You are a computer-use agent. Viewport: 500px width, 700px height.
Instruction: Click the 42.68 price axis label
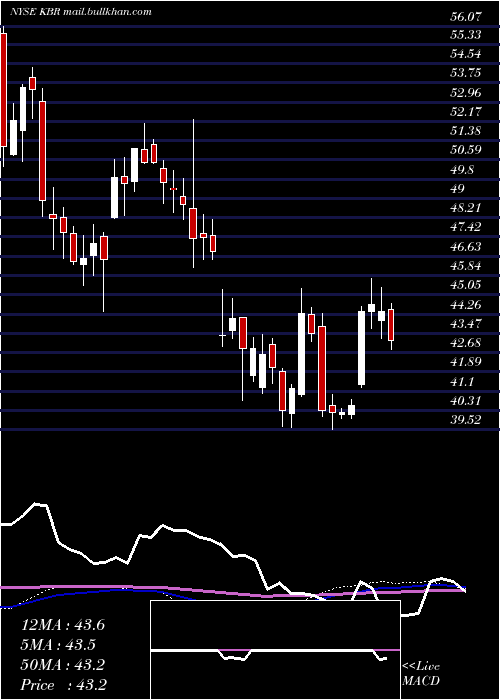click(466, 342)
